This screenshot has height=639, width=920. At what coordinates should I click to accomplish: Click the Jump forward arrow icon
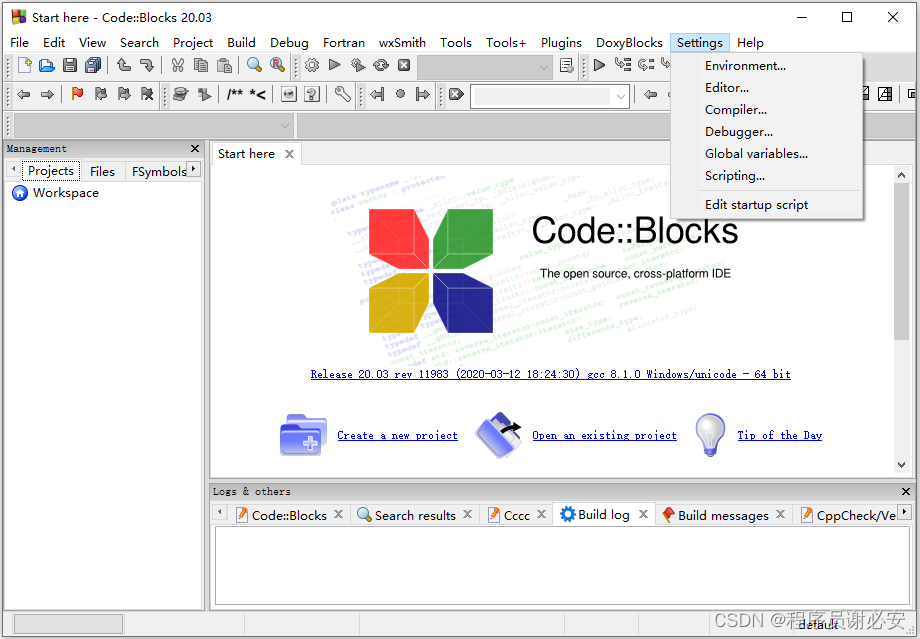tap(47, 94)
